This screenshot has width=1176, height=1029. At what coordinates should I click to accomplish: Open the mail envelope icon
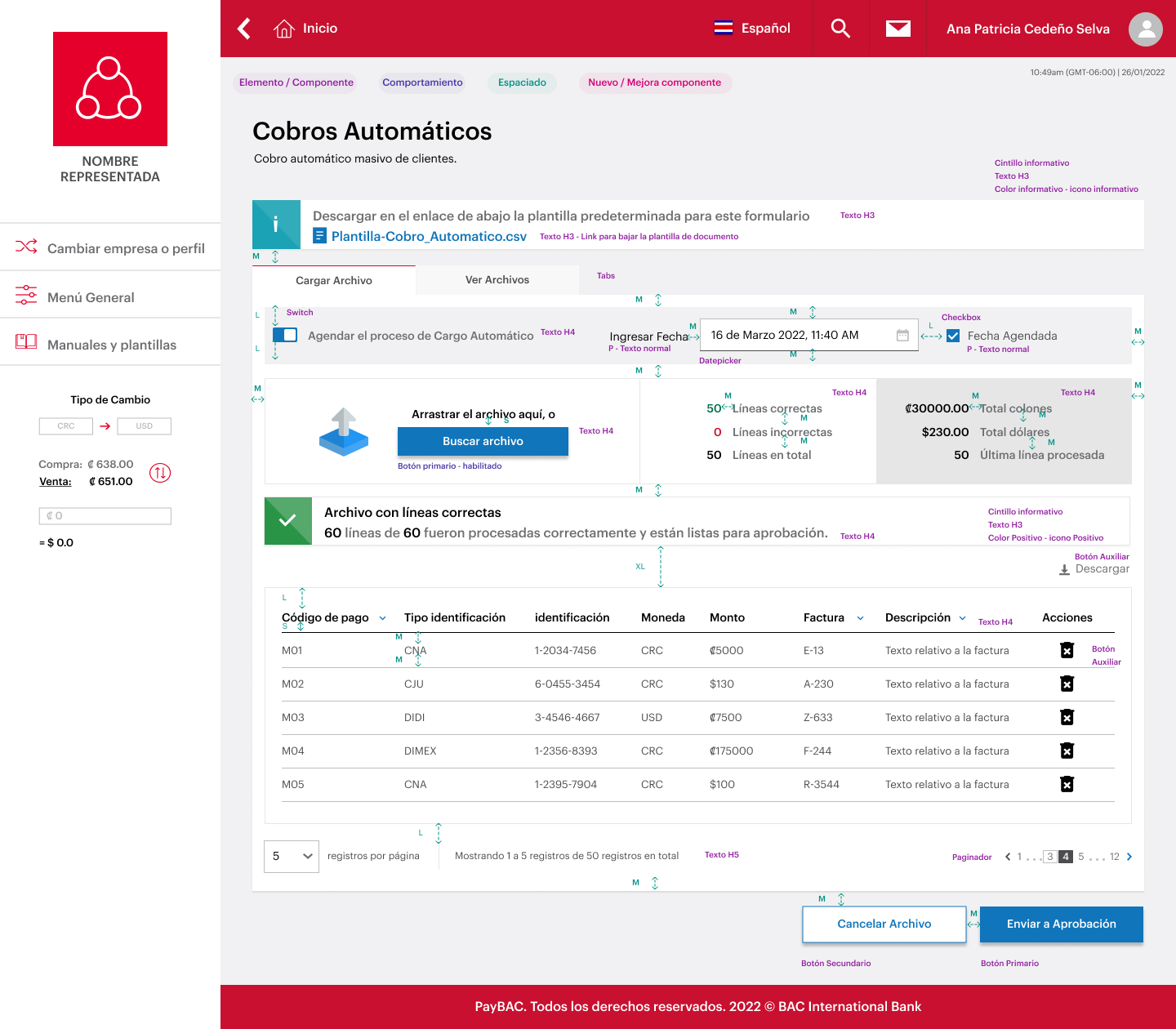tap(898, 28)
